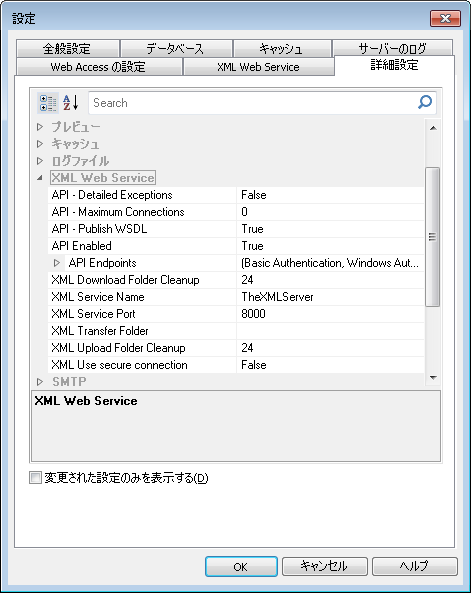Open the XML Web Service tab
This screenshot has height=593, width=471.
pos(258,67)
